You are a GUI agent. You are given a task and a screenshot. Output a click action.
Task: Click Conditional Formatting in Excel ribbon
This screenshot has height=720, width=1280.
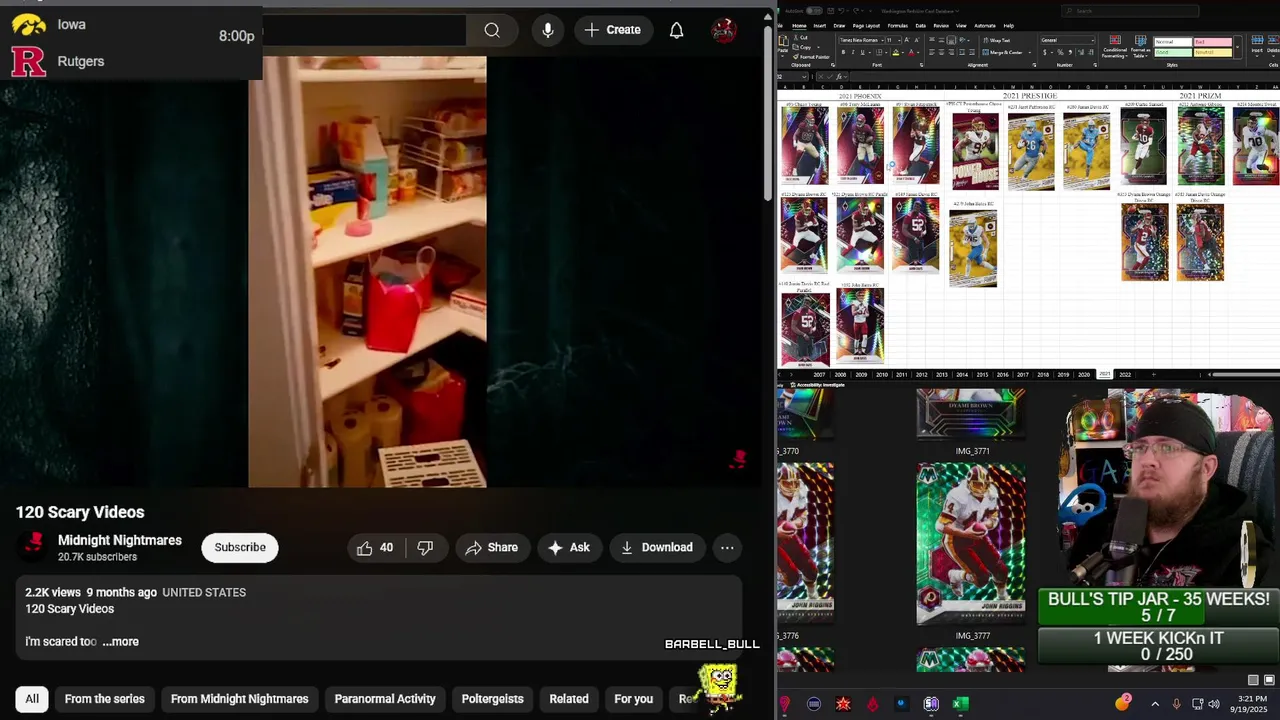[x=1115, y=47]
